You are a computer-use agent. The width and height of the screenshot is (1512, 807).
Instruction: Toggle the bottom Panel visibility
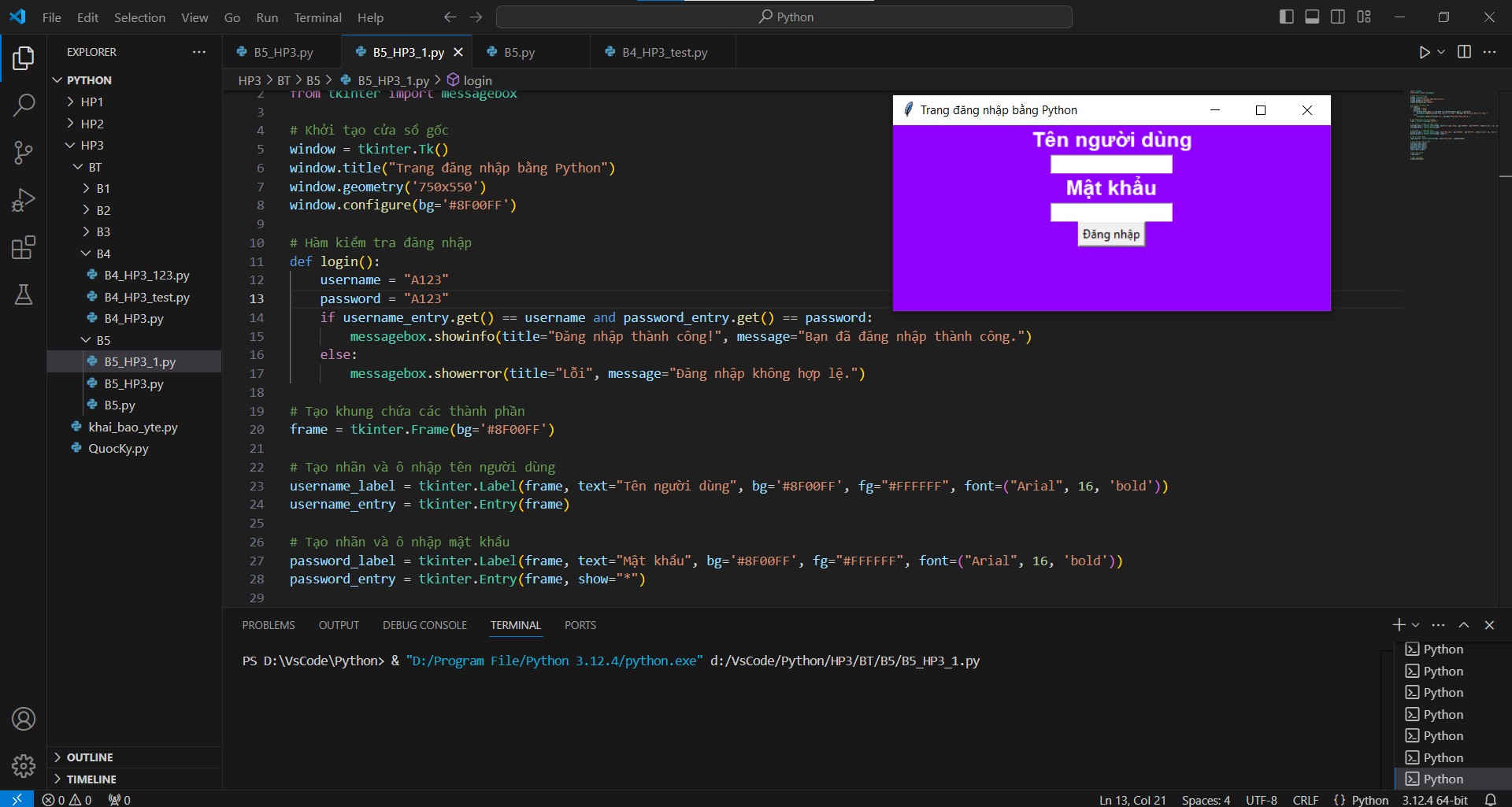click(x=1312, y=17)
